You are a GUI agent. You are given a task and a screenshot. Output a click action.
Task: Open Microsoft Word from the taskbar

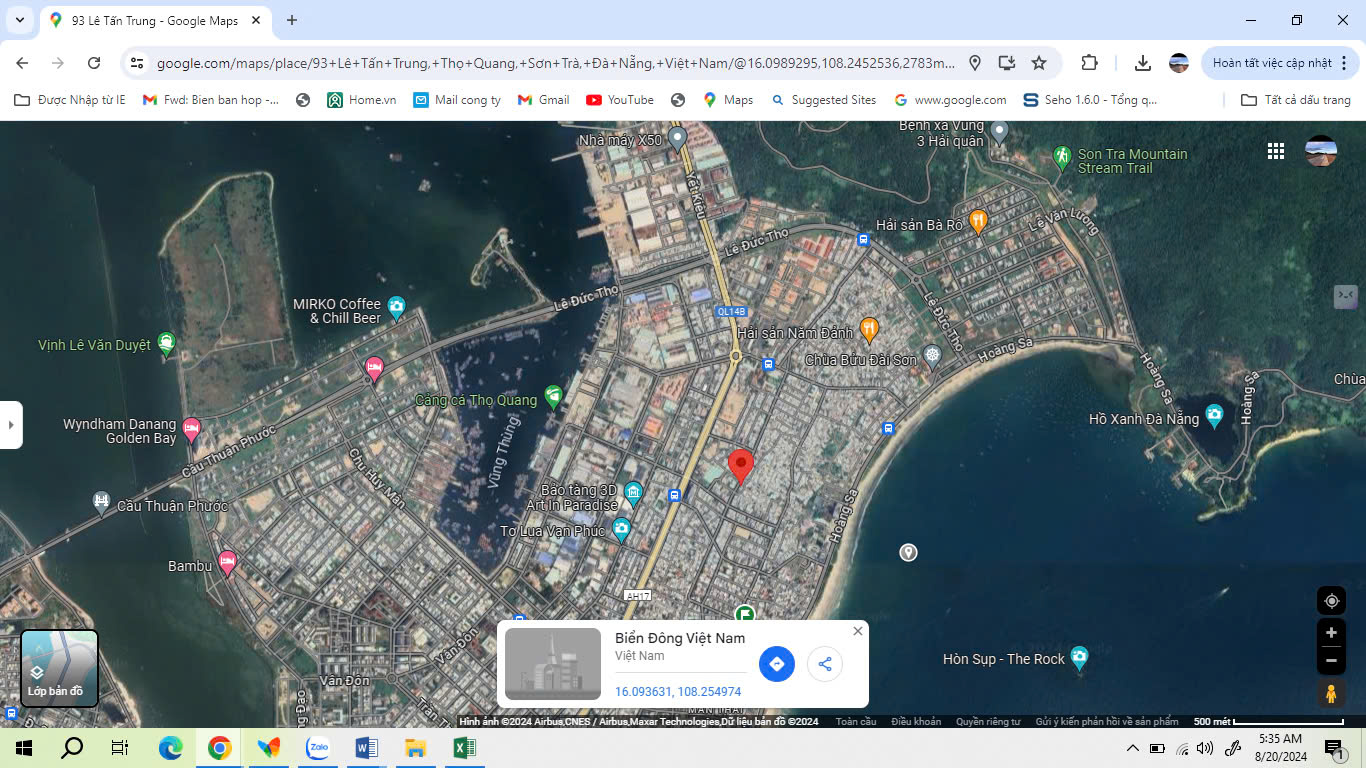(367, 748)
